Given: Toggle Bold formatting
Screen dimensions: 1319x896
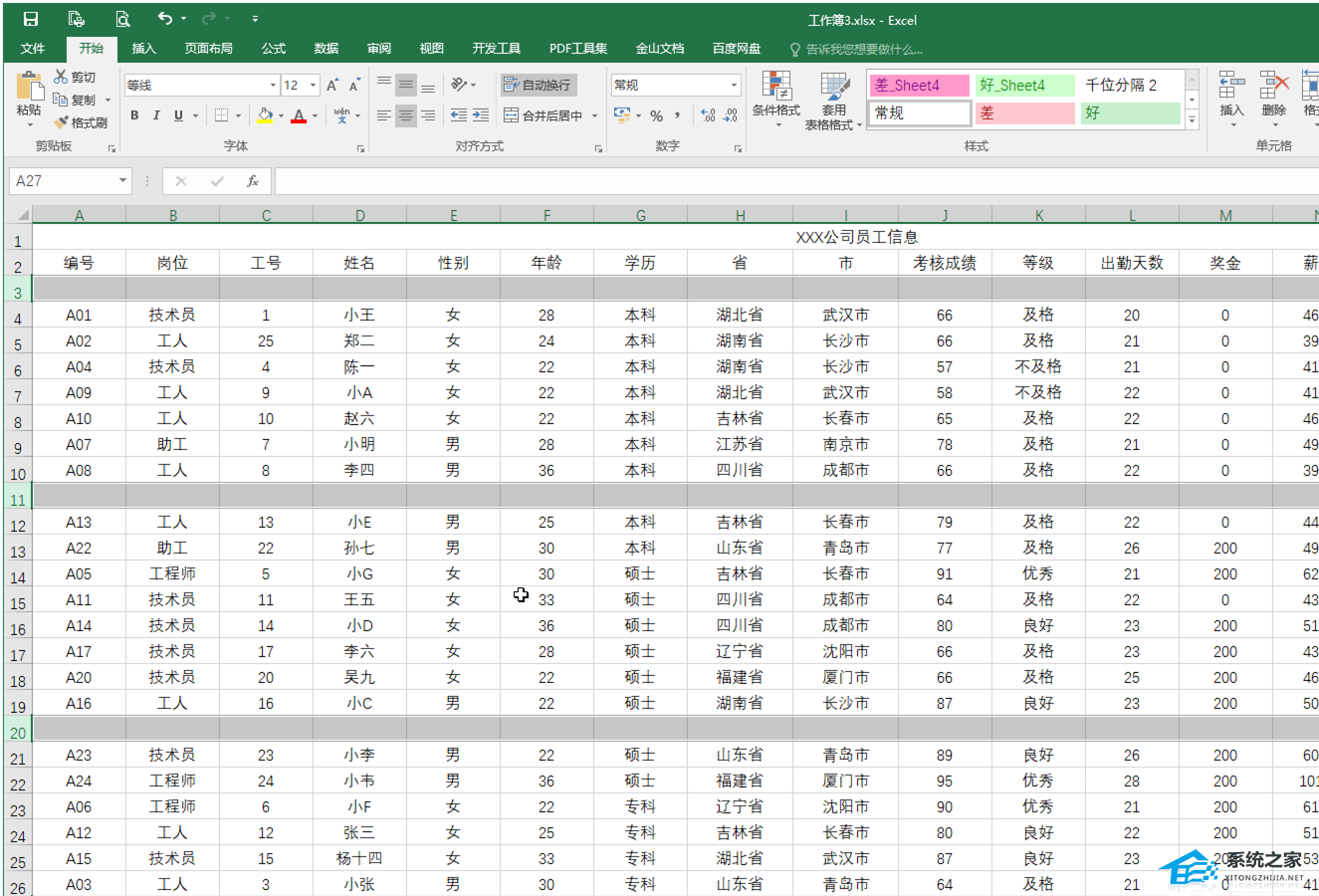Looking at the screenshot, I should pyautogui.click(x=134, y=115).
